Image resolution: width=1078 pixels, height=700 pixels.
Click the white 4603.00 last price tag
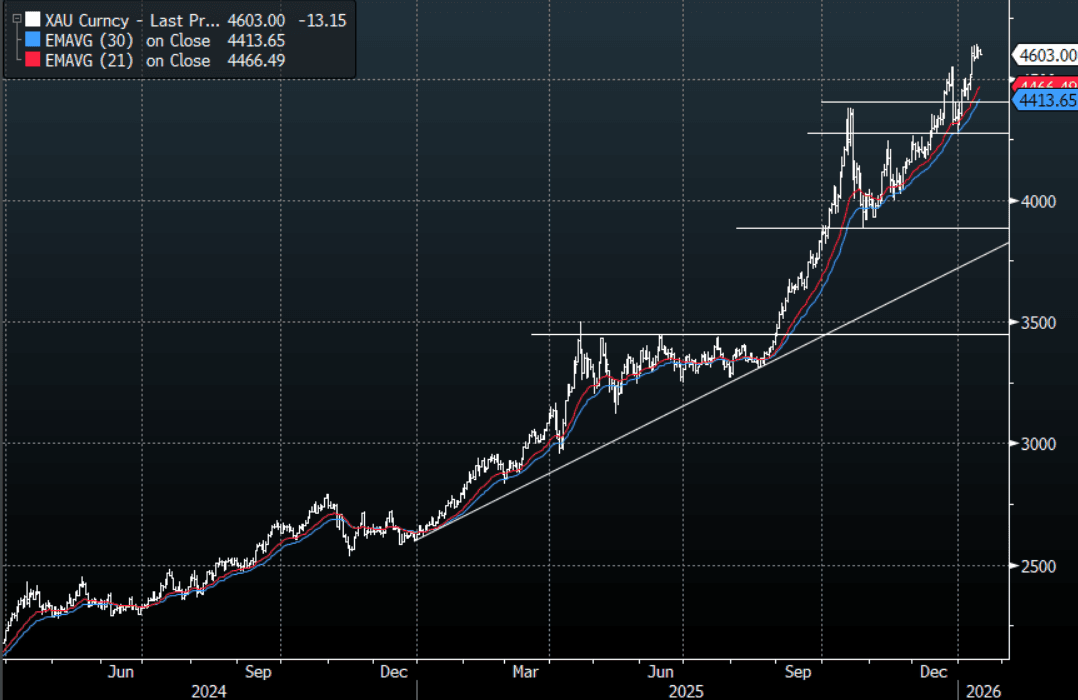point(1046,55)
